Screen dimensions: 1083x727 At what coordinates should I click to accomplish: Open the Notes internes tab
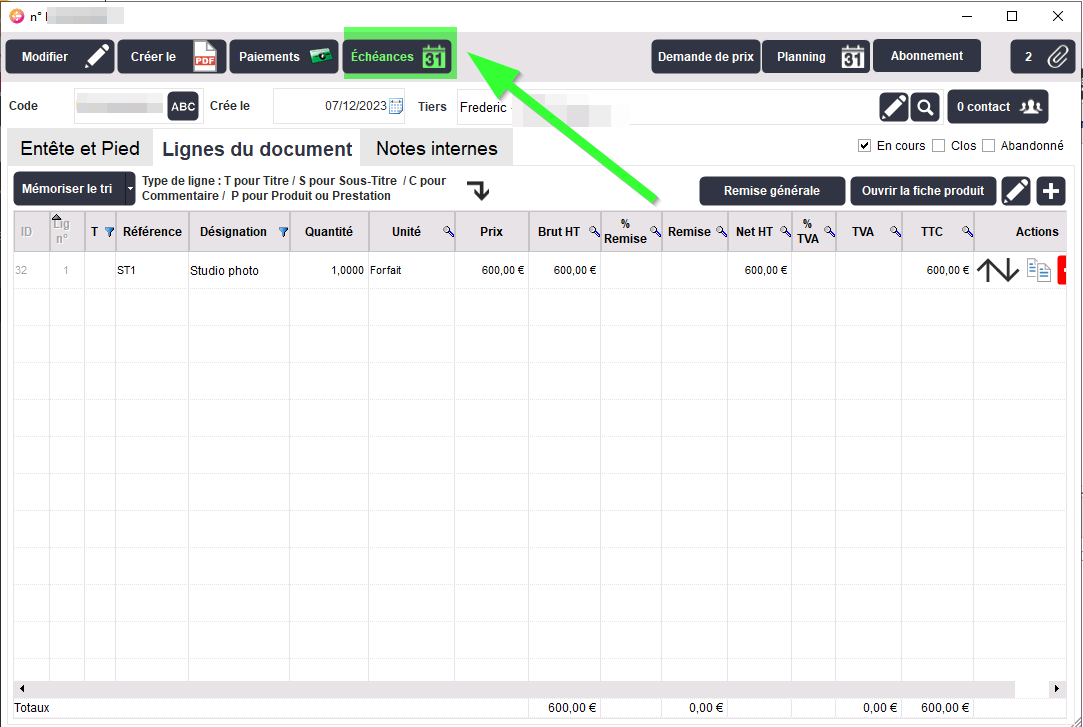(436, 148)
